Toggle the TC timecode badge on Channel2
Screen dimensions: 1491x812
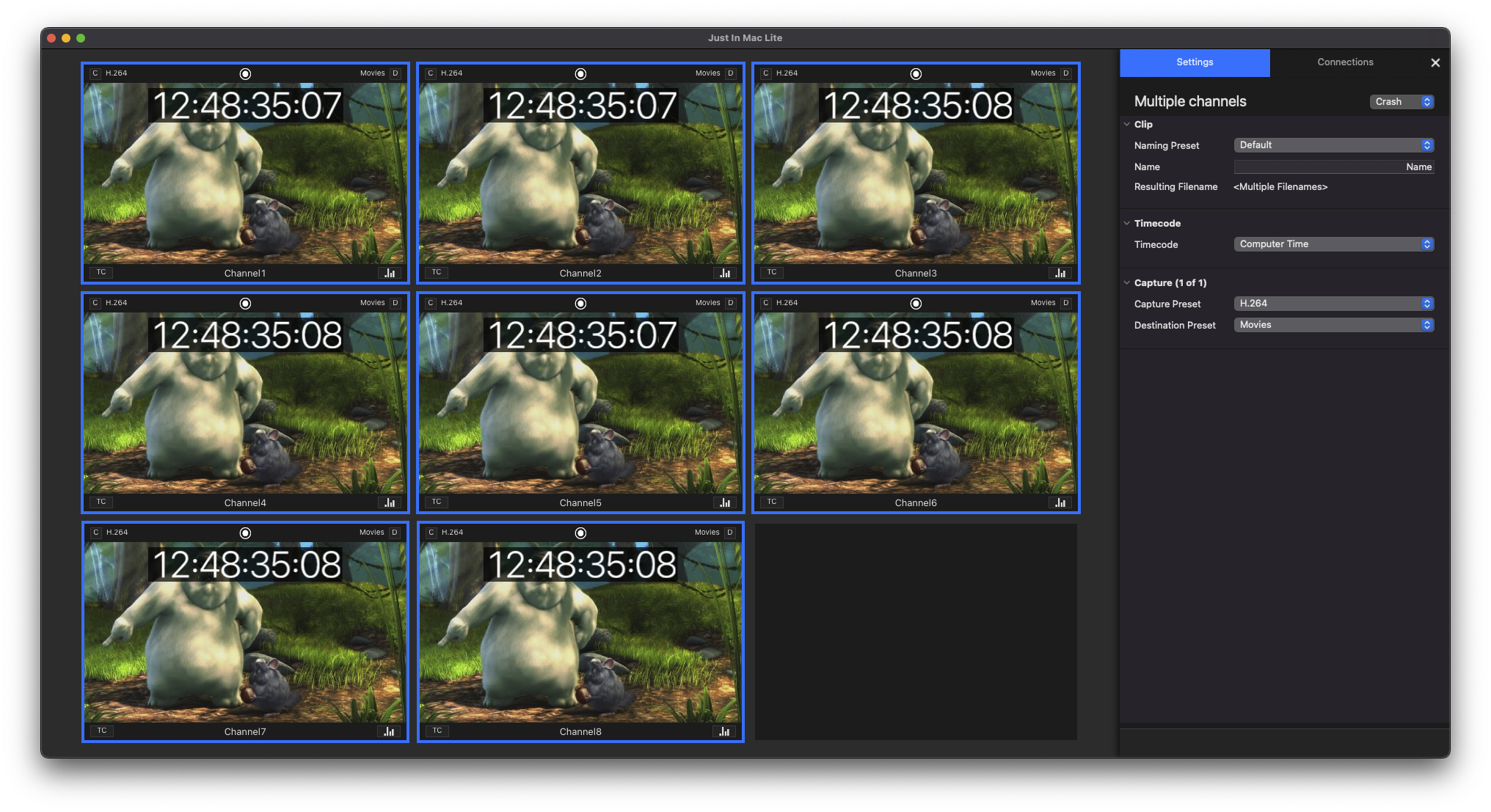pos(437,272)
